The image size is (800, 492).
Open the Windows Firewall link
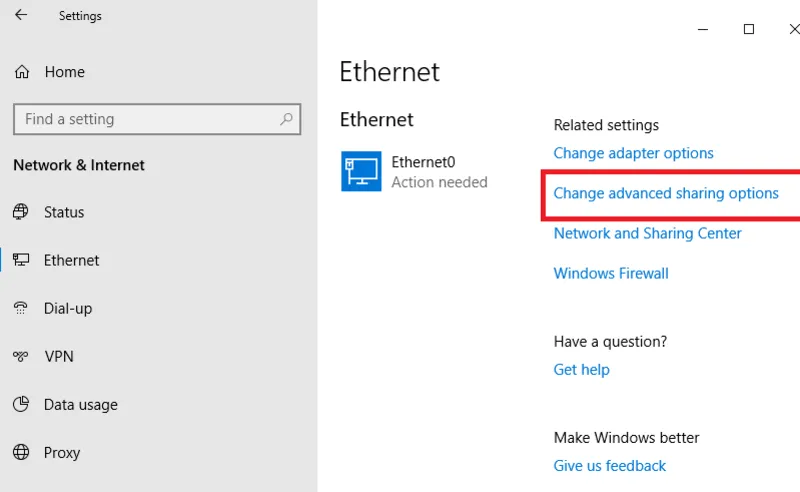tap(611, 273)
